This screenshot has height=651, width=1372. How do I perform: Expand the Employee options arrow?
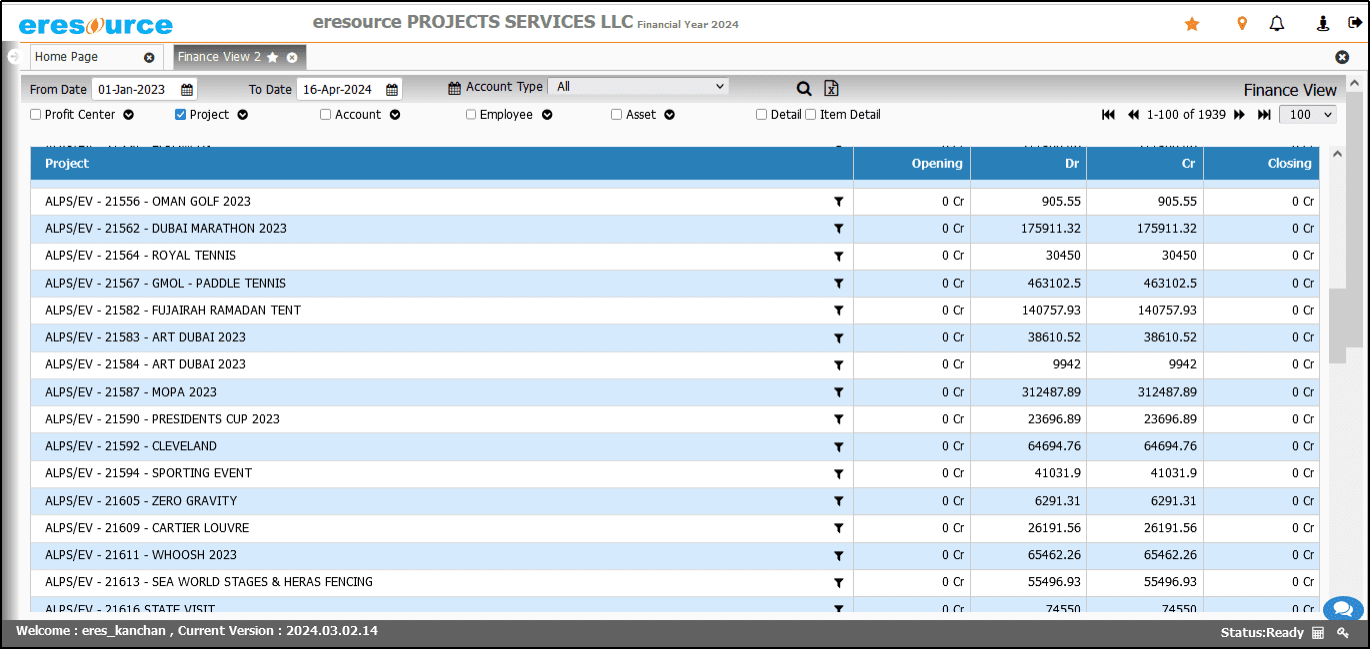(547, 115)
